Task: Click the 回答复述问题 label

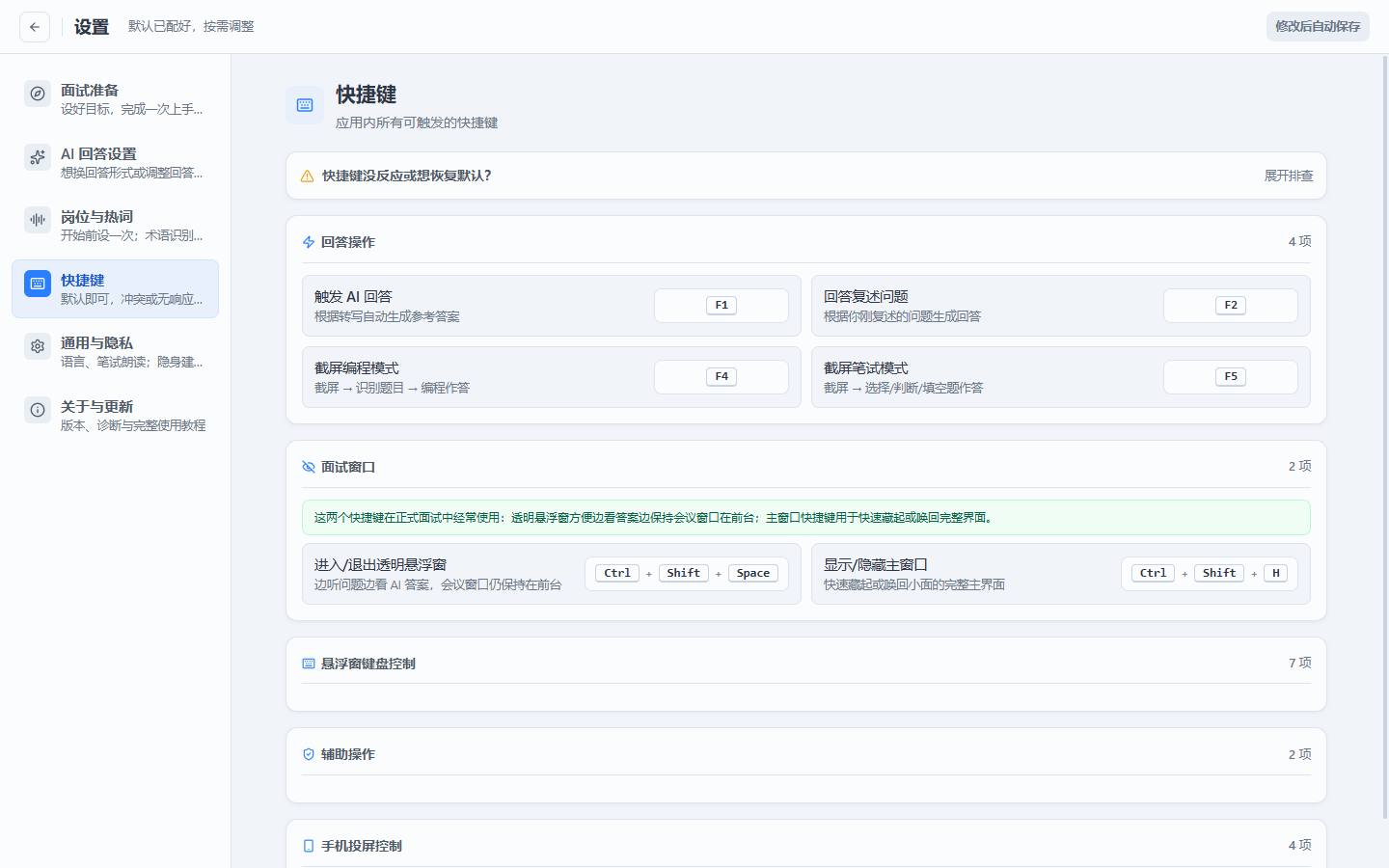Action: coord(866,297)
